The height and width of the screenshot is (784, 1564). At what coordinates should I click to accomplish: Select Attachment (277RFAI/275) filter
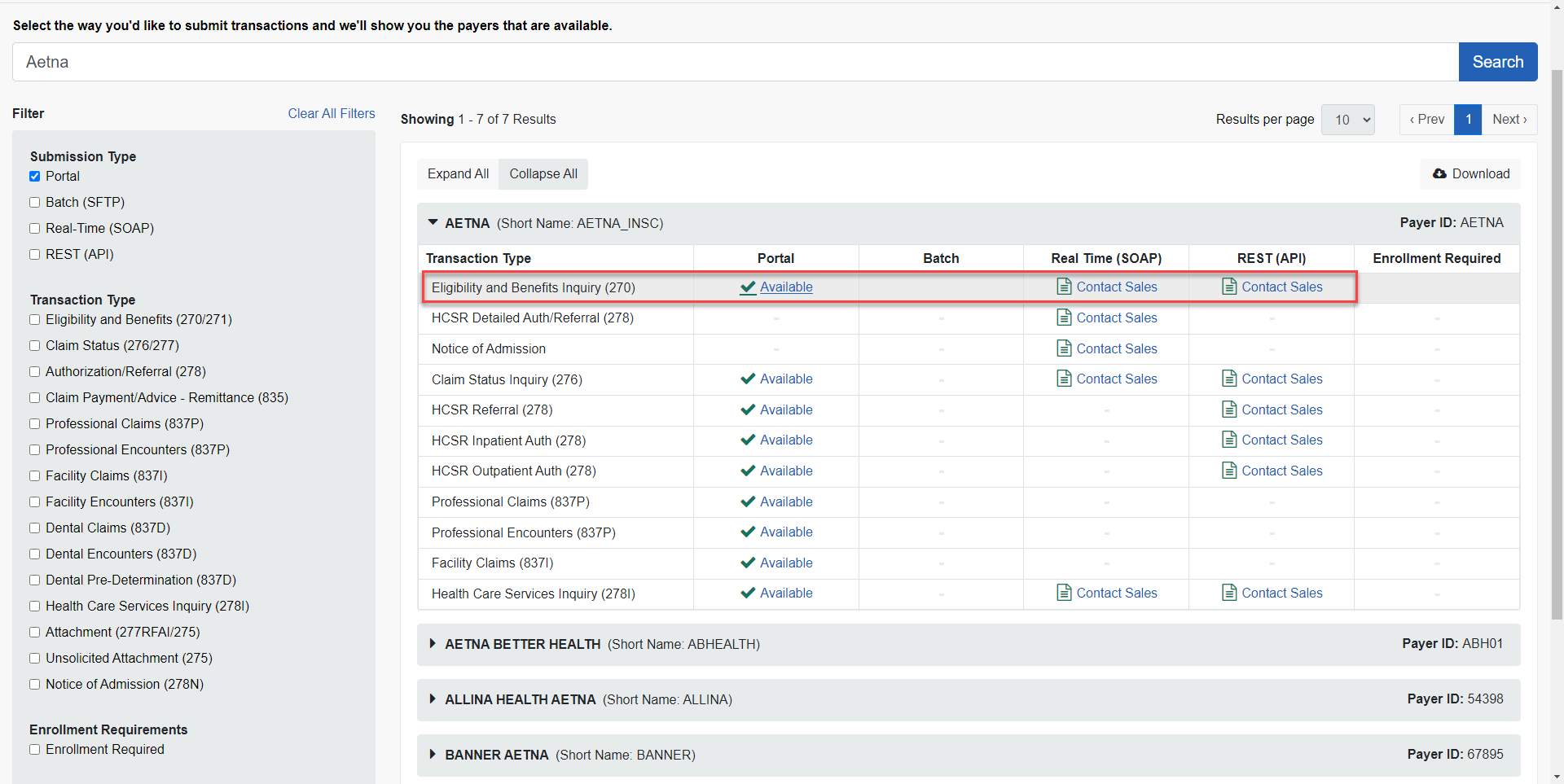coord(35,633)
